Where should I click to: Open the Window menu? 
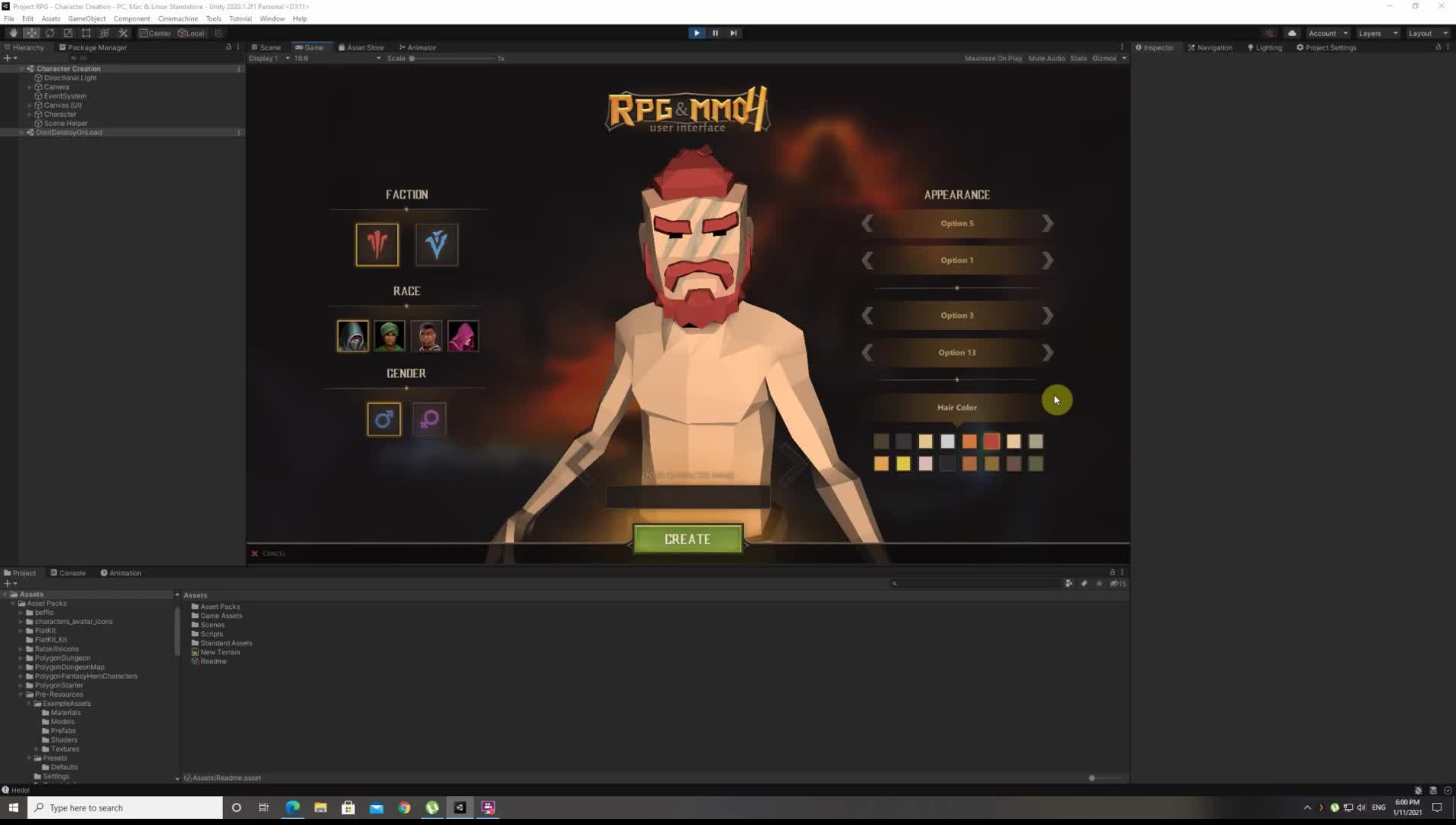pyautogui.click(x=272, y=18)
